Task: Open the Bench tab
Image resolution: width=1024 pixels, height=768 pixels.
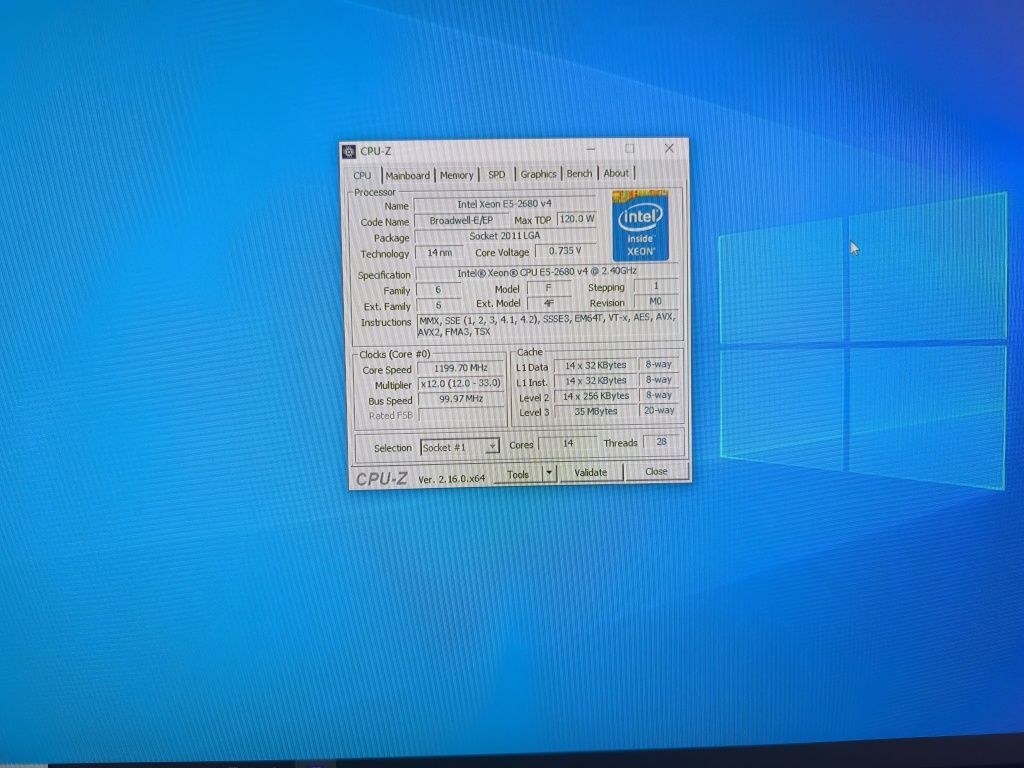Action: [x=579, y=173]
